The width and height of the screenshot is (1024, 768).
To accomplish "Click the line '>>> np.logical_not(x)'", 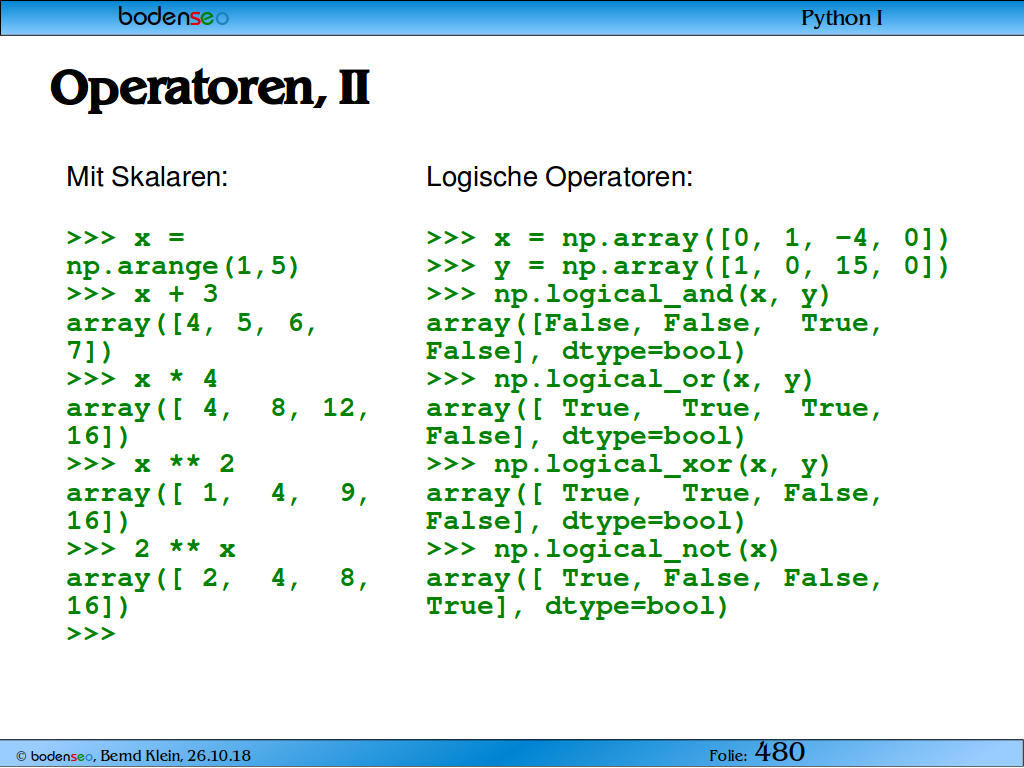I will [603, 549].
